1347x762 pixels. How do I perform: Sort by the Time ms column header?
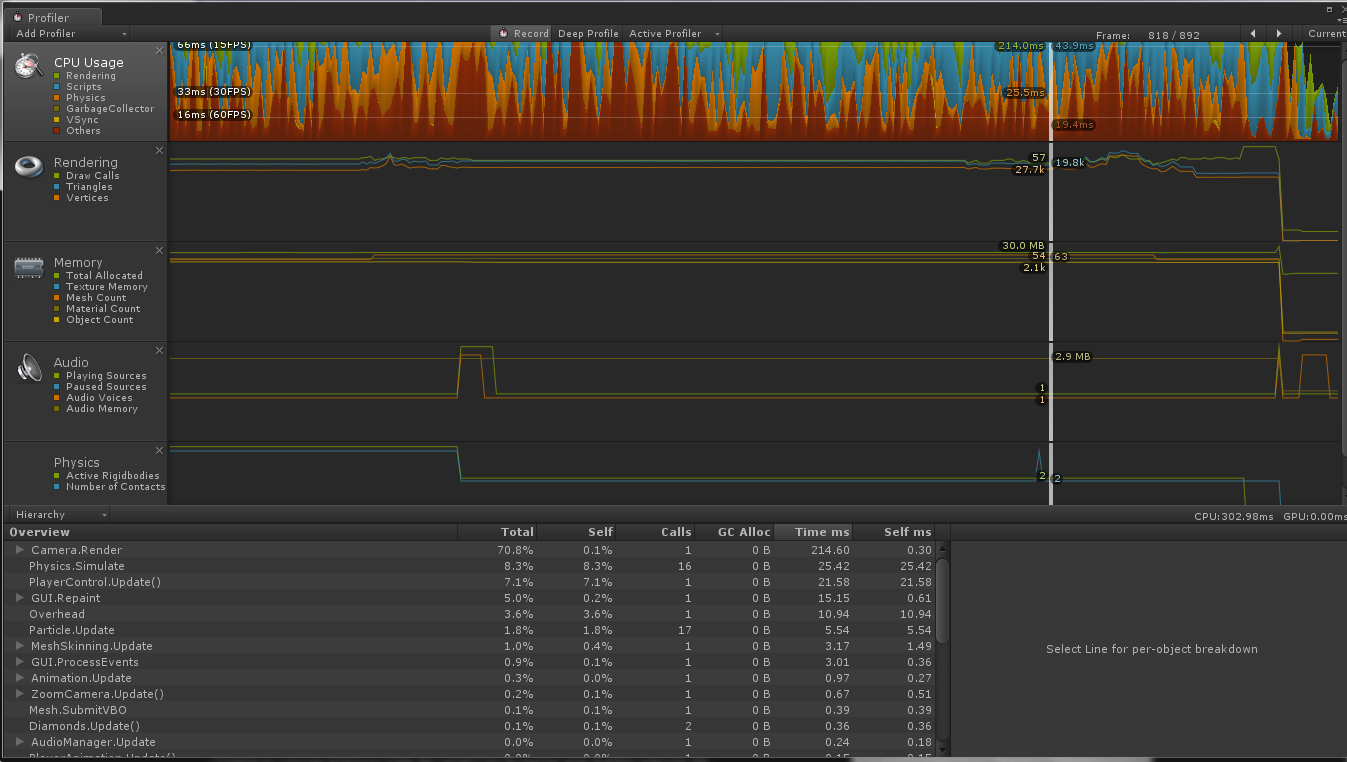click(x=813, y=532)
